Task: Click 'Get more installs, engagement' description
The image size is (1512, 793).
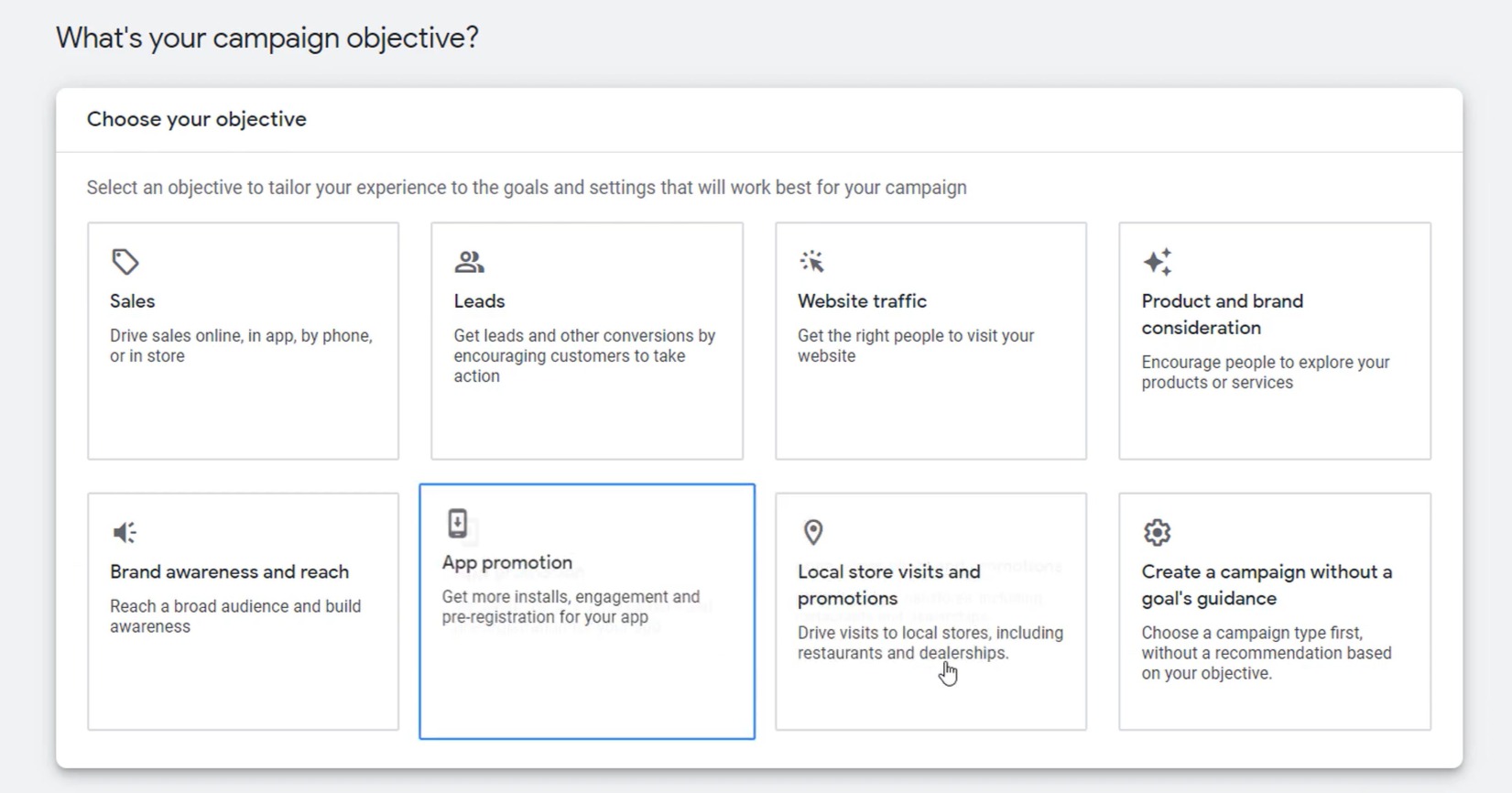Action: click(x=571, y=607)
